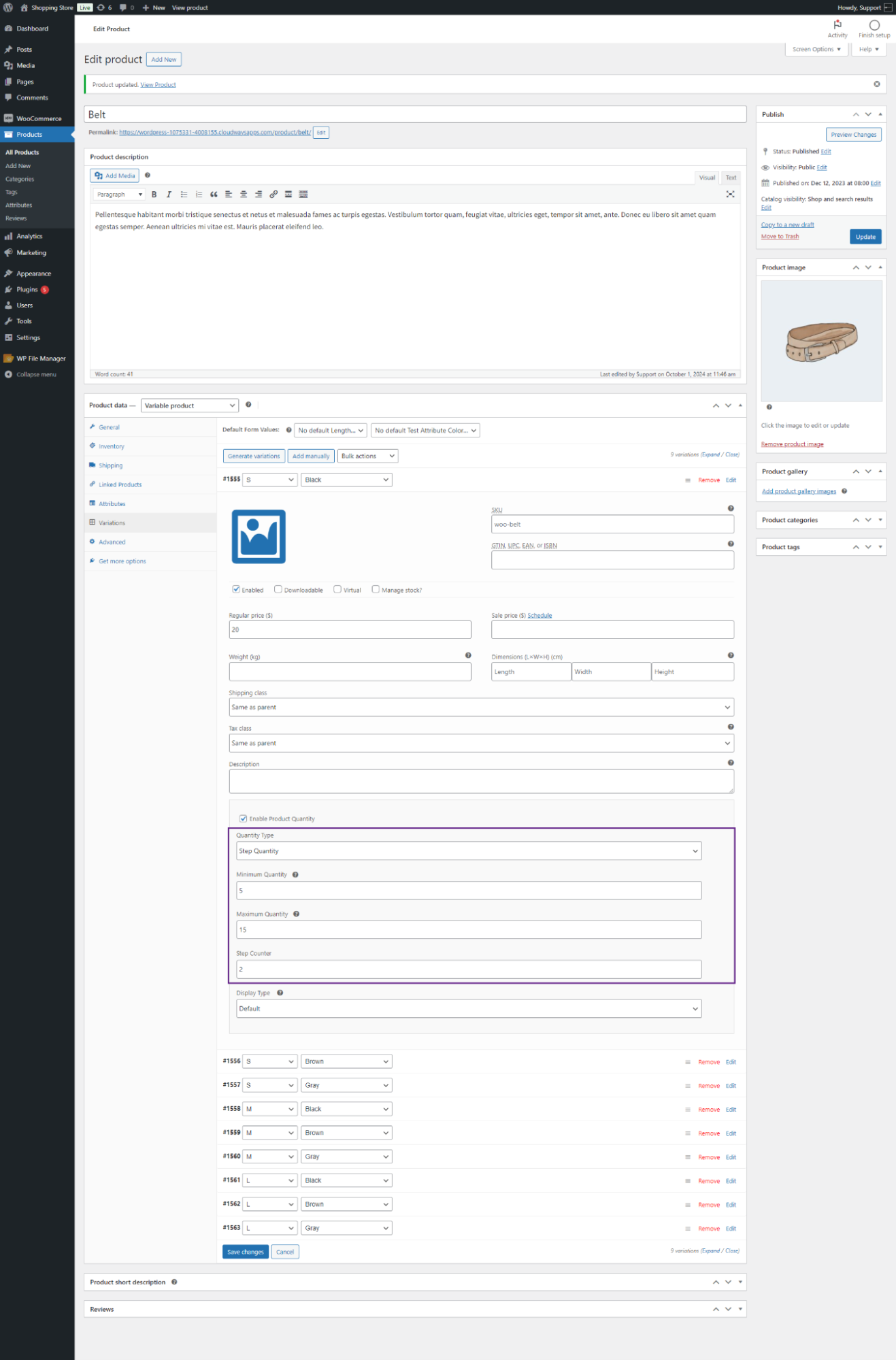Click the Save changes button
This screenshot has height=1360, width=896.
pos(245,1252)
